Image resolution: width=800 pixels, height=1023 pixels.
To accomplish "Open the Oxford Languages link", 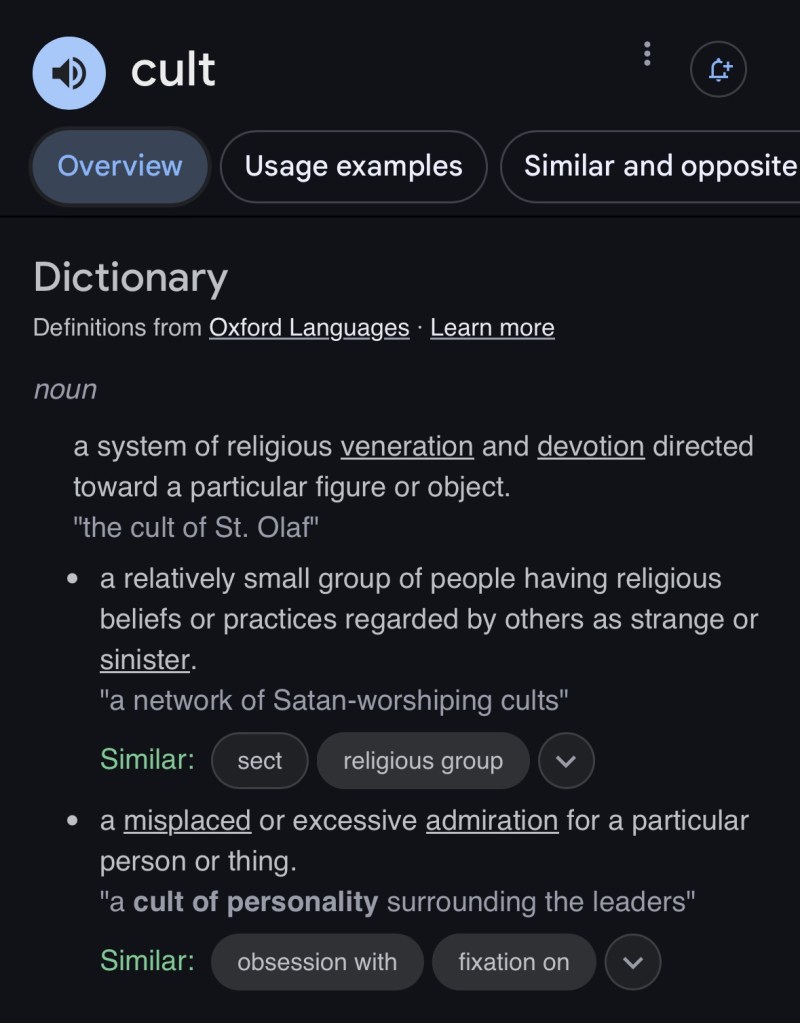I will coord(309,328).
